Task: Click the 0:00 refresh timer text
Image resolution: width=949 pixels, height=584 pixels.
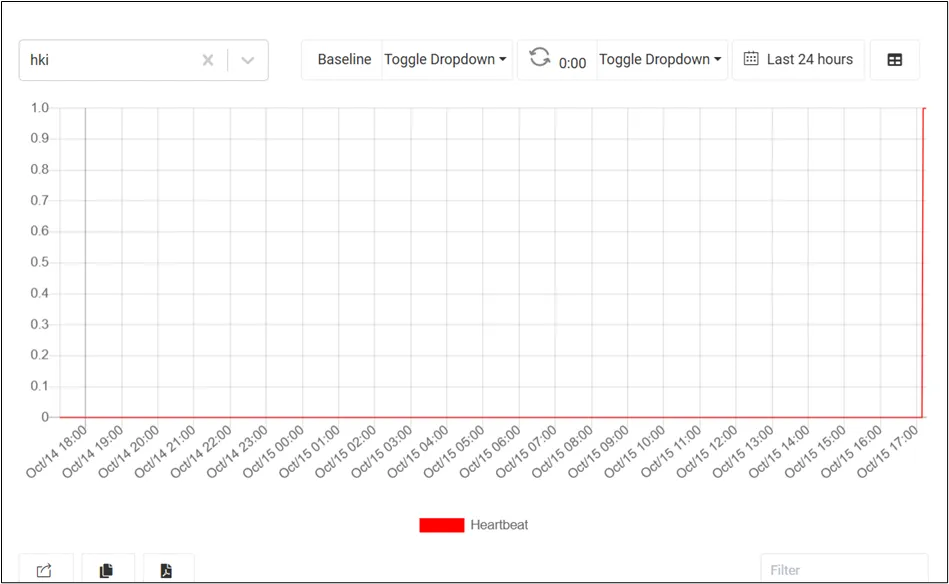Action: (573, 63)
